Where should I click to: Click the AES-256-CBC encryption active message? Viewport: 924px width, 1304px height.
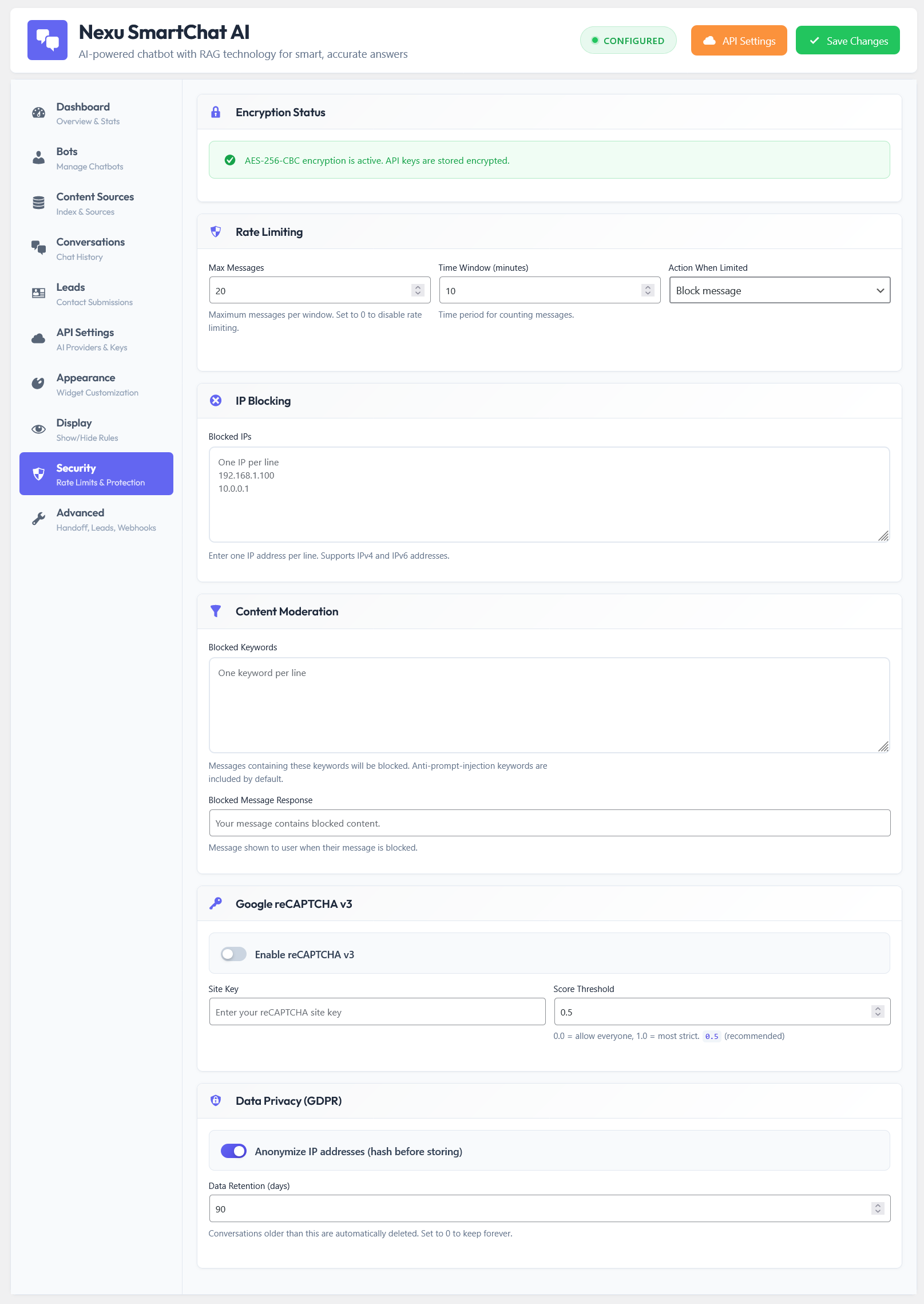click(x=377, y=160)
